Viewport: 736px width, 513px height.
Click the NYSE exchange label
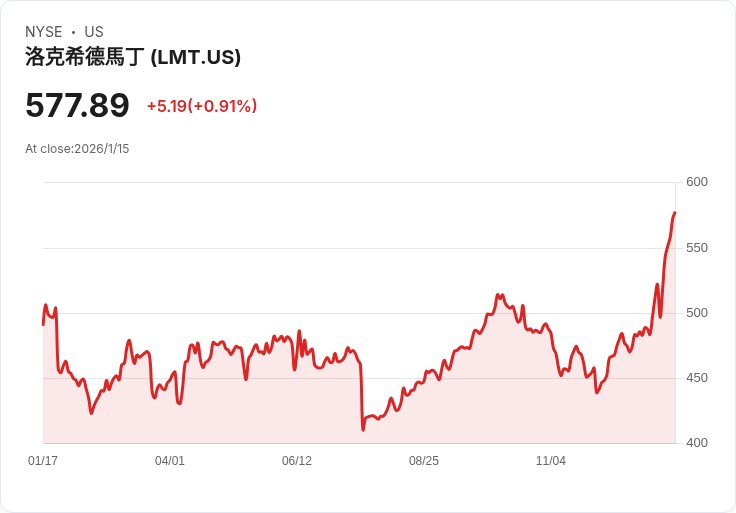point(46,32)
